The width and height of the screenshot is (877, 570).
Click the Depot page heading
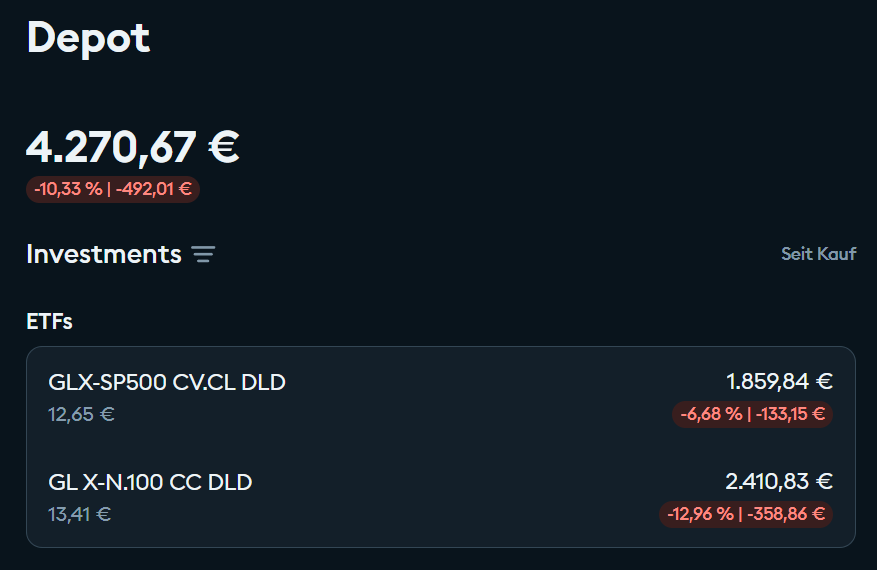(x=88, y=38)
